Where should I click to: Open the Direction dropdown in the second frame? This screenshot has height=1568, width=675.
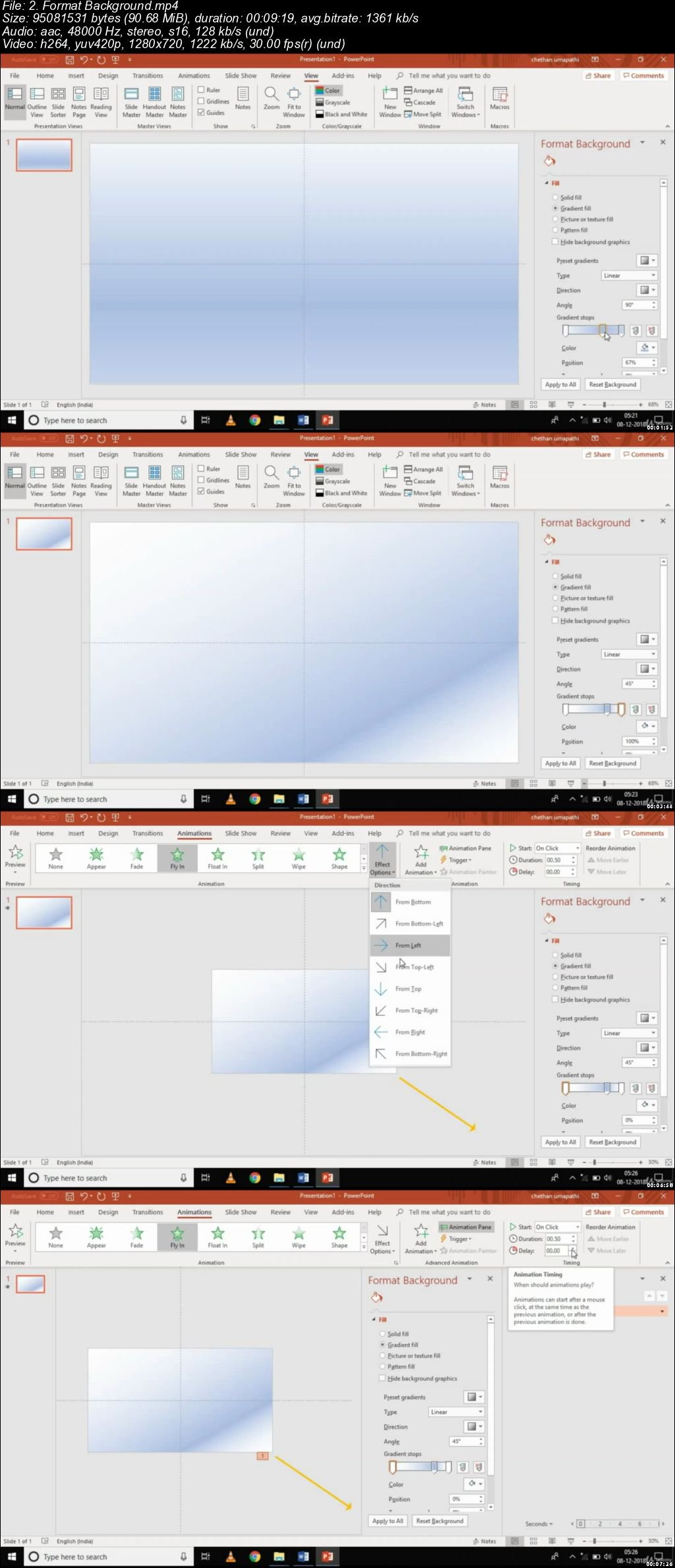coord(647,669)
